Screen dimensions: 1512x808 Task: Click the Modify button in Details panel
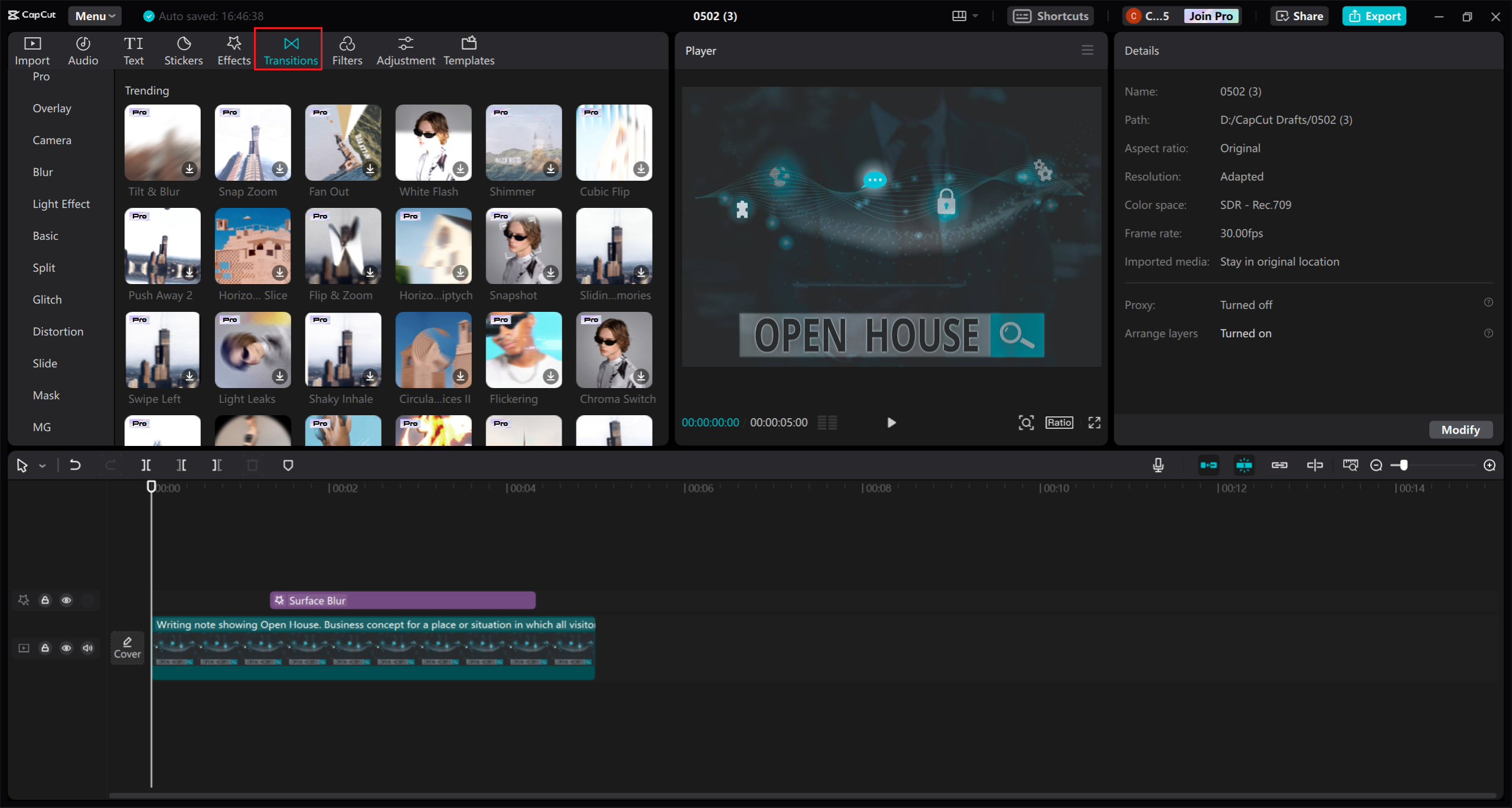(1459, 429)
